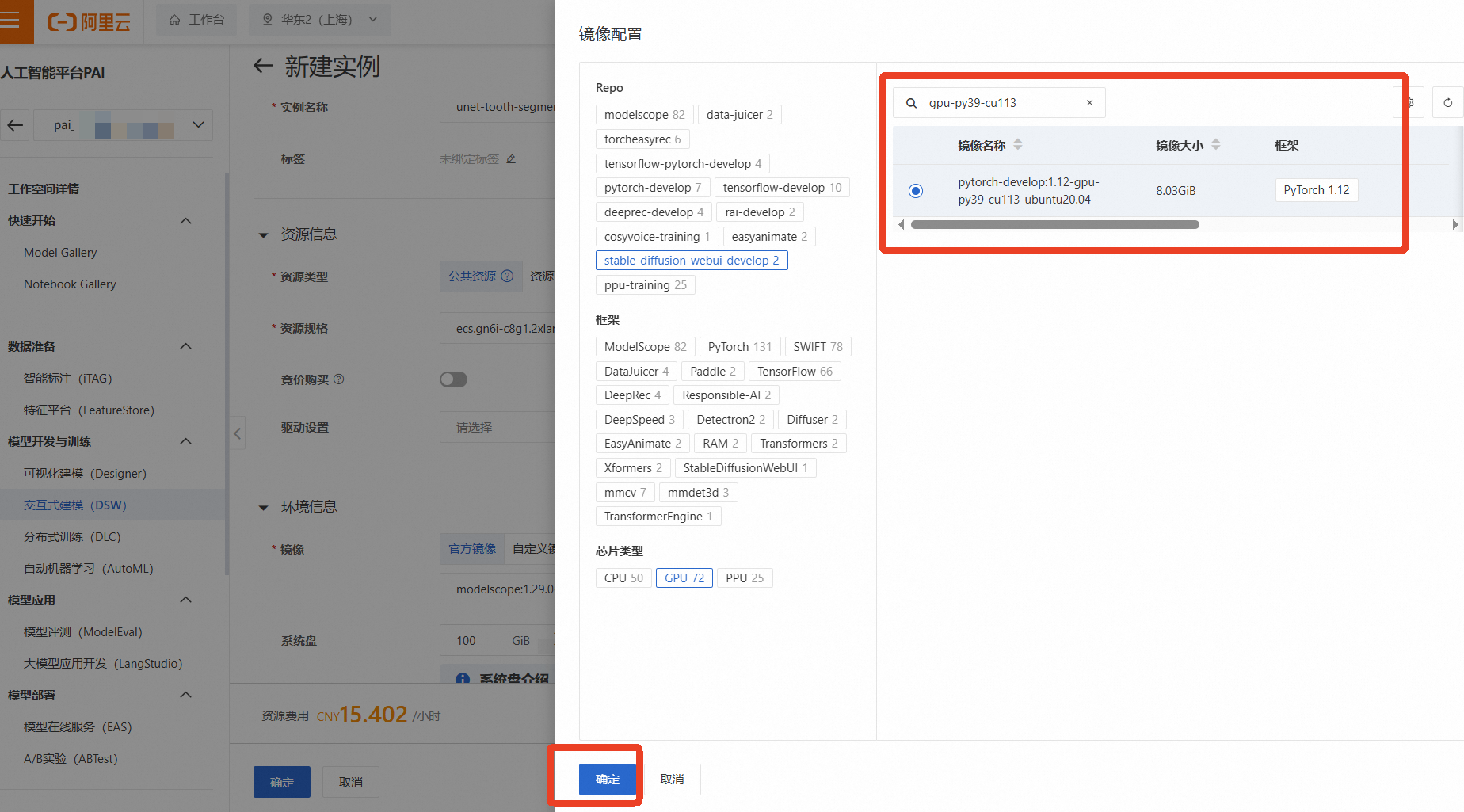Sort images by 镜像大小
Viewport: 1464px width, 812px height.
pyautogui.click(x=1216, y=145)
